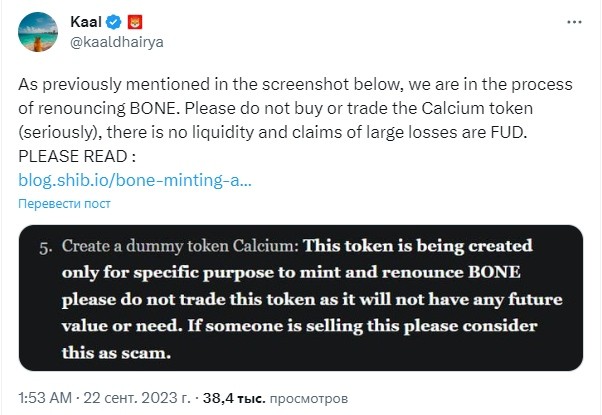The height and width of the screenshot is (415, 602).
Task: Click bold text 'This token is being created'
Action: [x=418, y=246]
